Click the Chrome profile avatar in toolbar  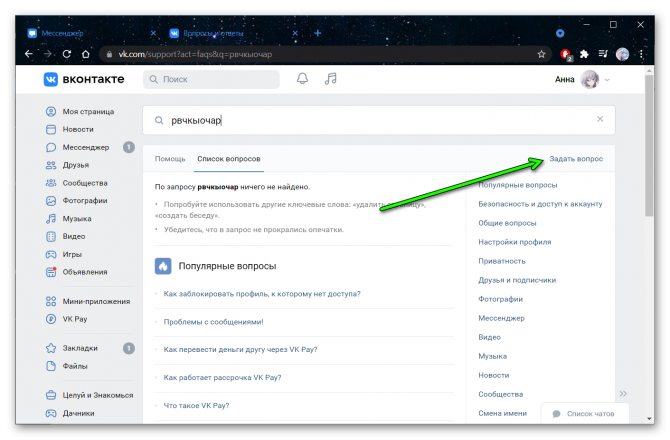[623, 54]
